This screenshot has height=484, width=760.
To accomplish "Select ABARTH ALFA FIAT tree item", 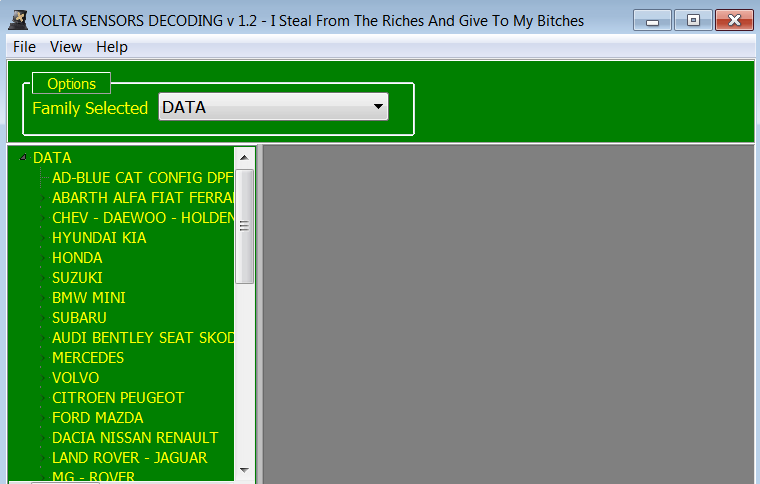I will click(142, 198).
